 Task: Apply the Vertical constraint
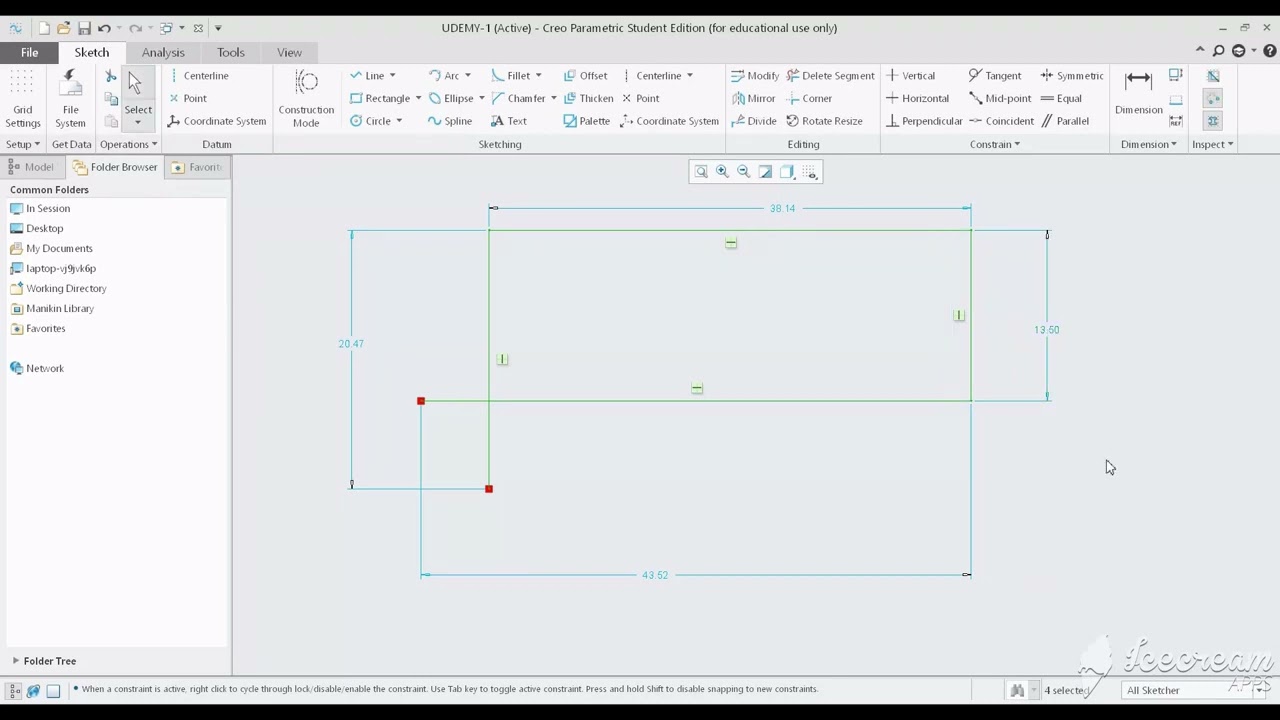point(910,76)
